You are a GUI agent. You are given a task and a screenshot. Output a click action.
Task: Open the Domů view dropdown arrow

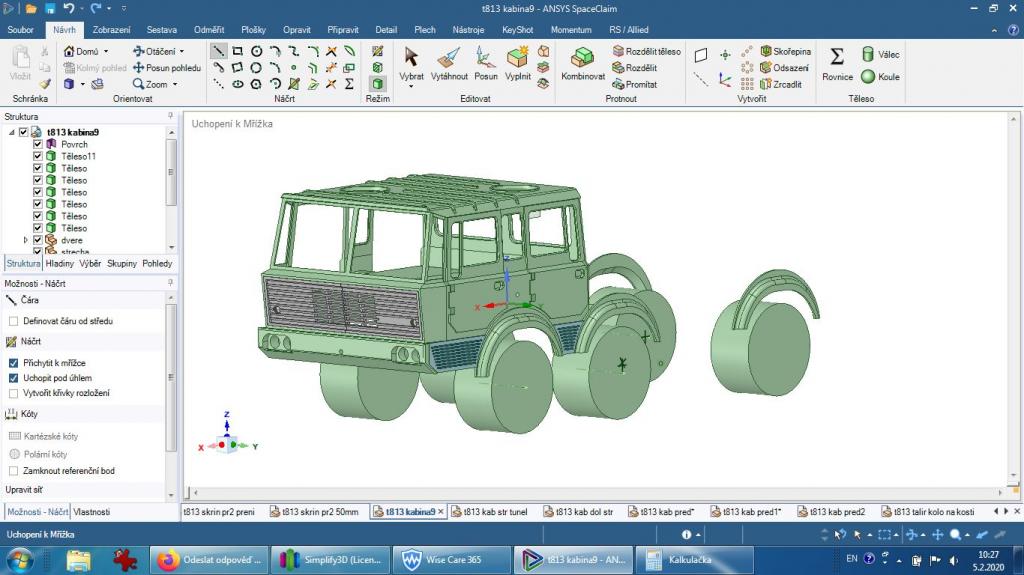(105, 51)
